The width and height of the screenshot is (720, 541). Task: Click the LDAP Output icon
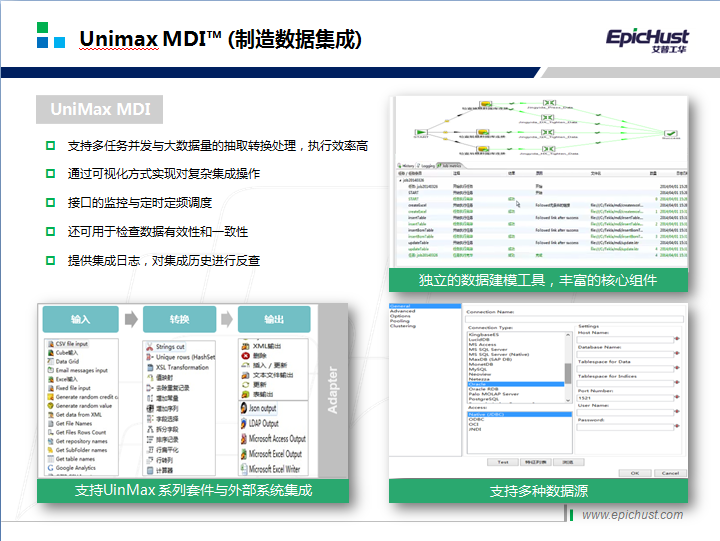tap(244, 423)
